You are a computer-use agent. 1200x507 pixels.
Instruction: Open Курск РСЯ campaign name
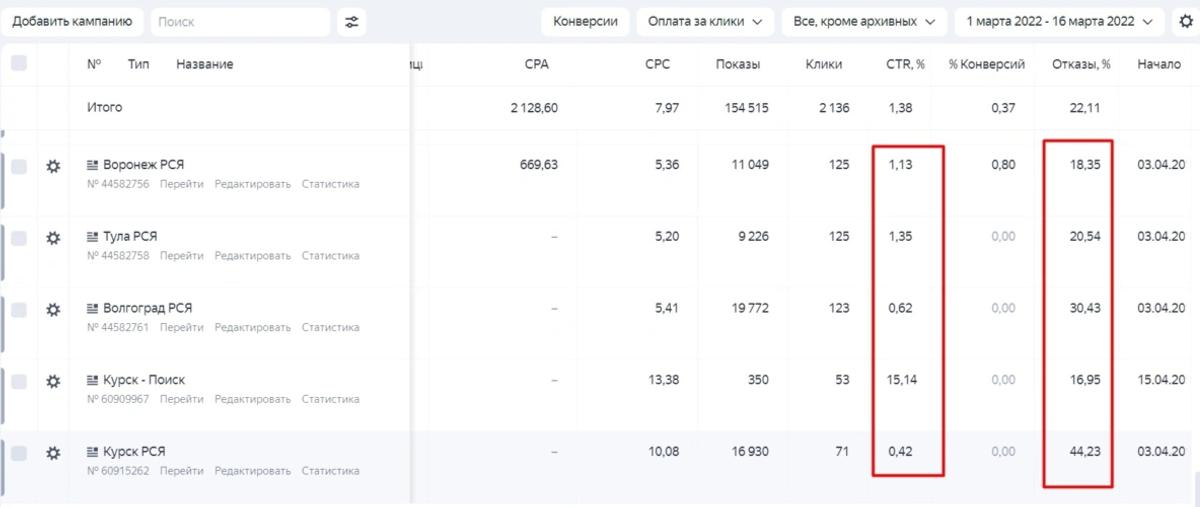point(134,452)
